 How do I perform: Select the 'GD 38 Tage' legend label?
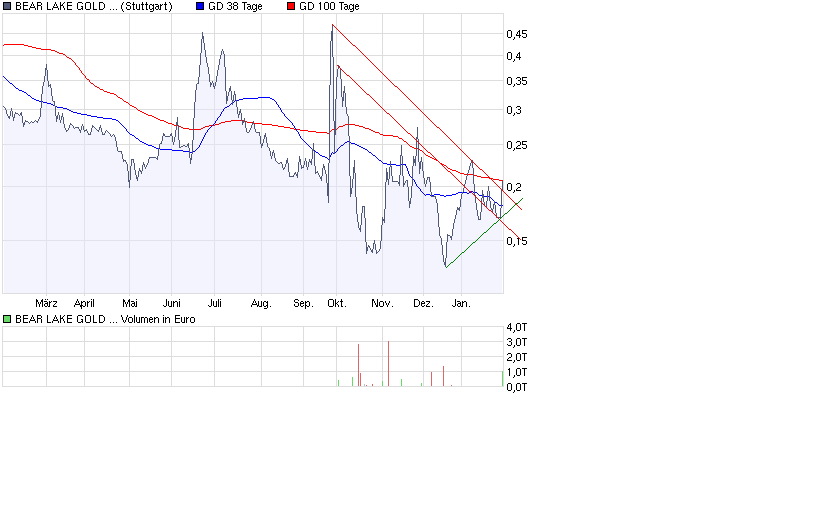[x=235, y=6]
